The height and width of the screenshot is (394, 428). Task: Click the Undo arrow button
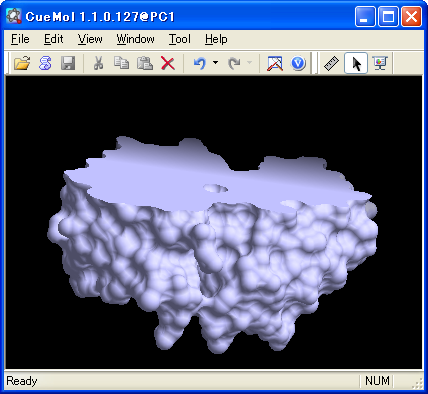click(200, 63)
